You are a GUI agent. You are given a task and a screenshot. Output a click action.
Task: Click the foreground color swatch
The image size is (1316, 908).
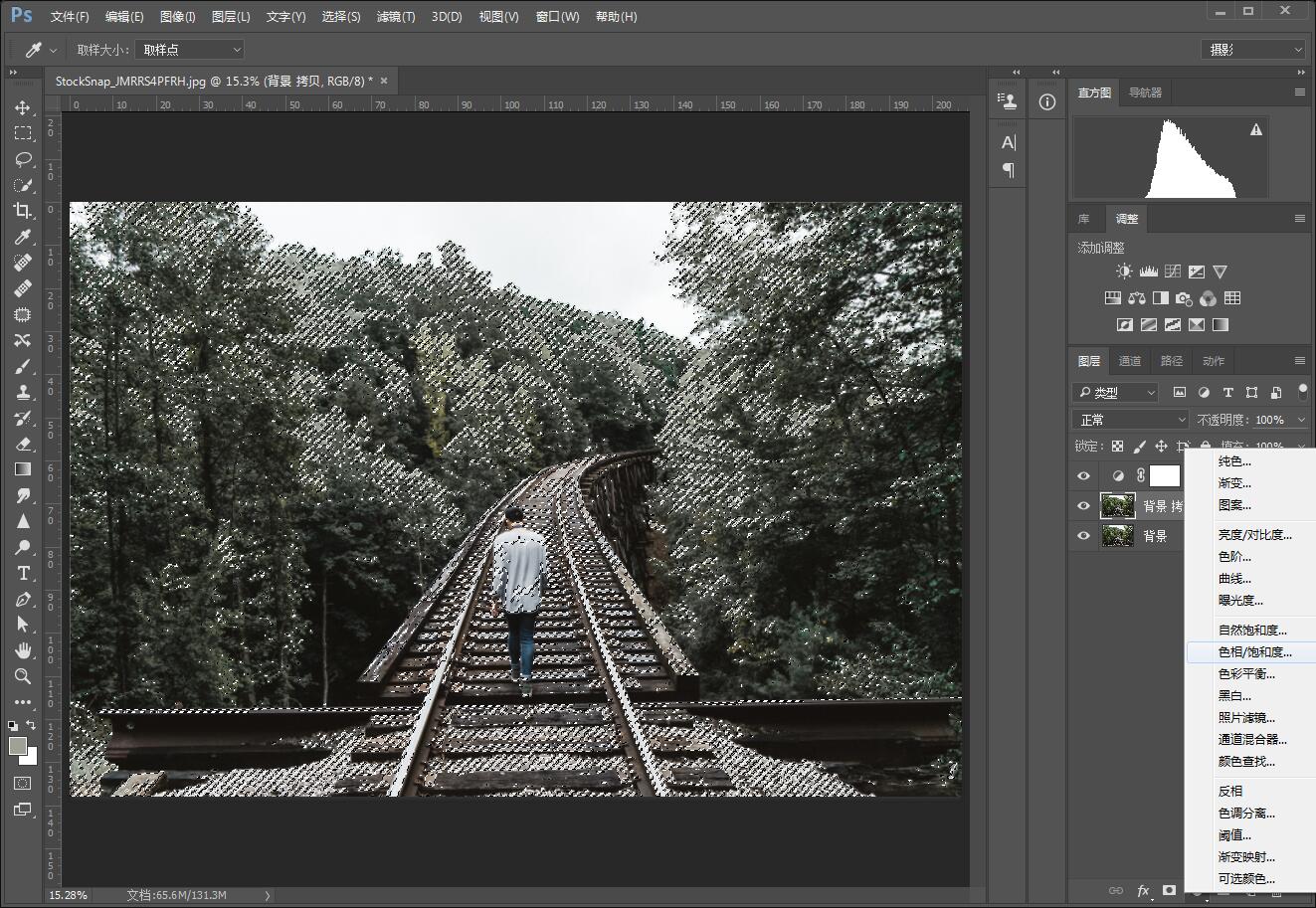(x=17, y=746)
